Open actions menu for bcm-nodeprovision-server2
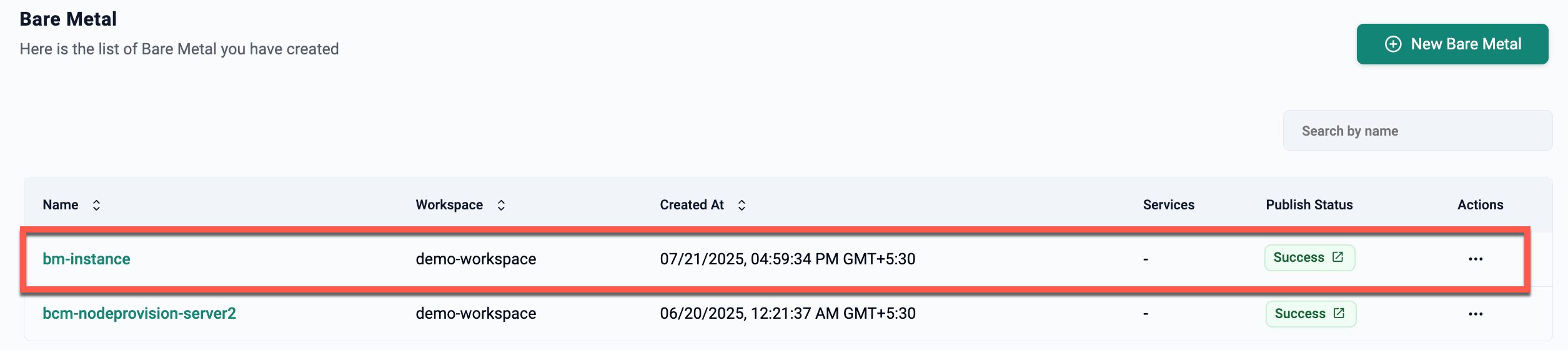The height and width of the screenshot is (350, 1568). (x=1476, y=314)
